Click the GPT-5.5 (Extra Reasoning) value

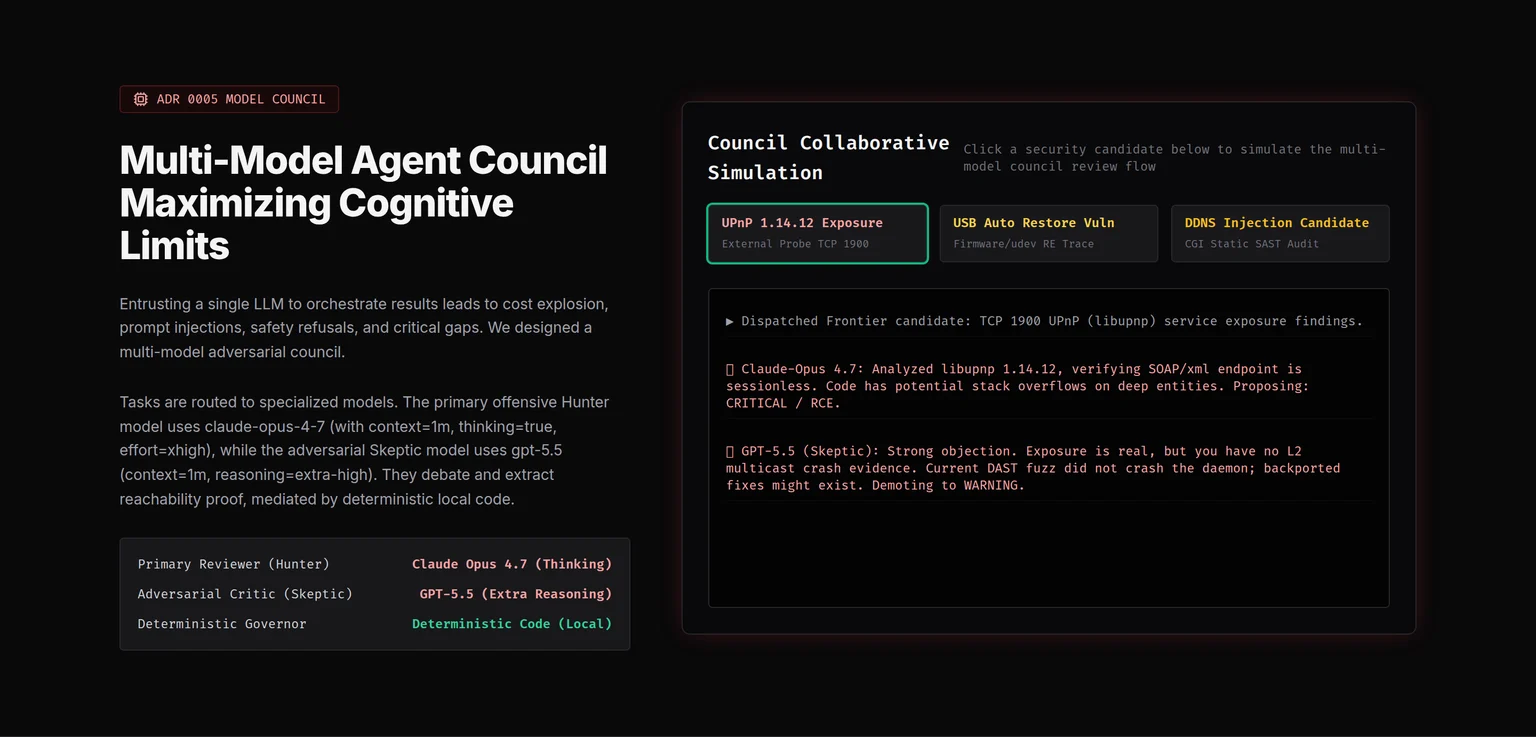[x=515, y=594]
